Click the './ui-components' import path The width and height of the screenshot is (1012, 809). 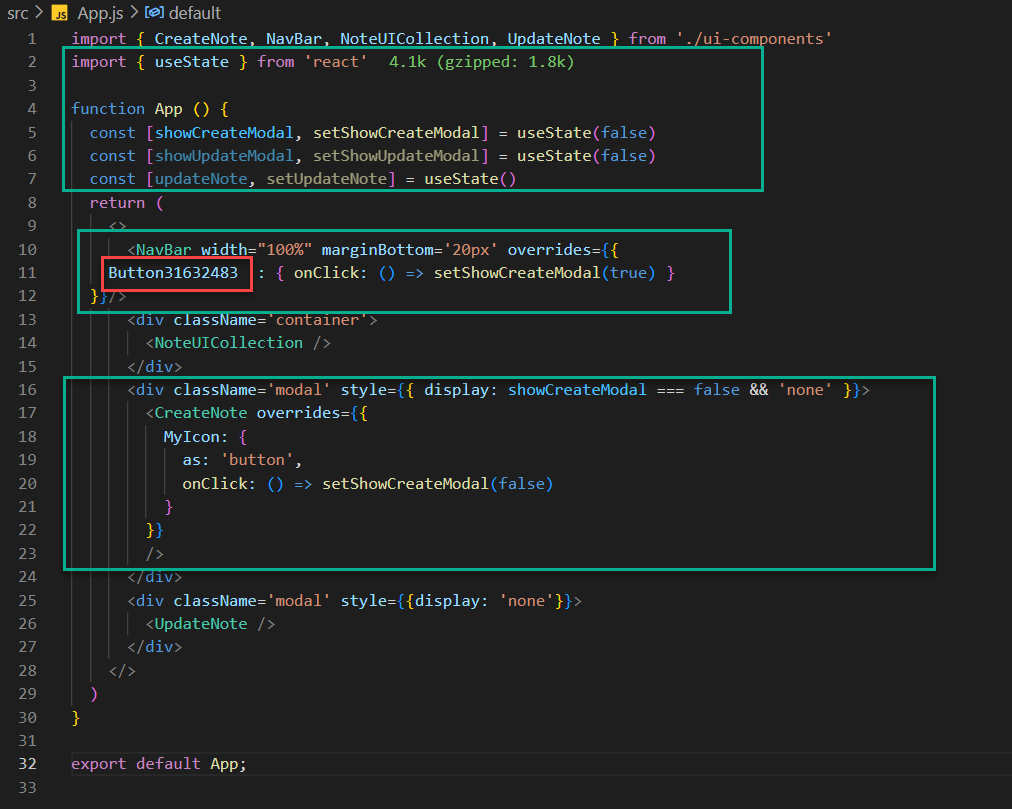(x=754, y=39)
